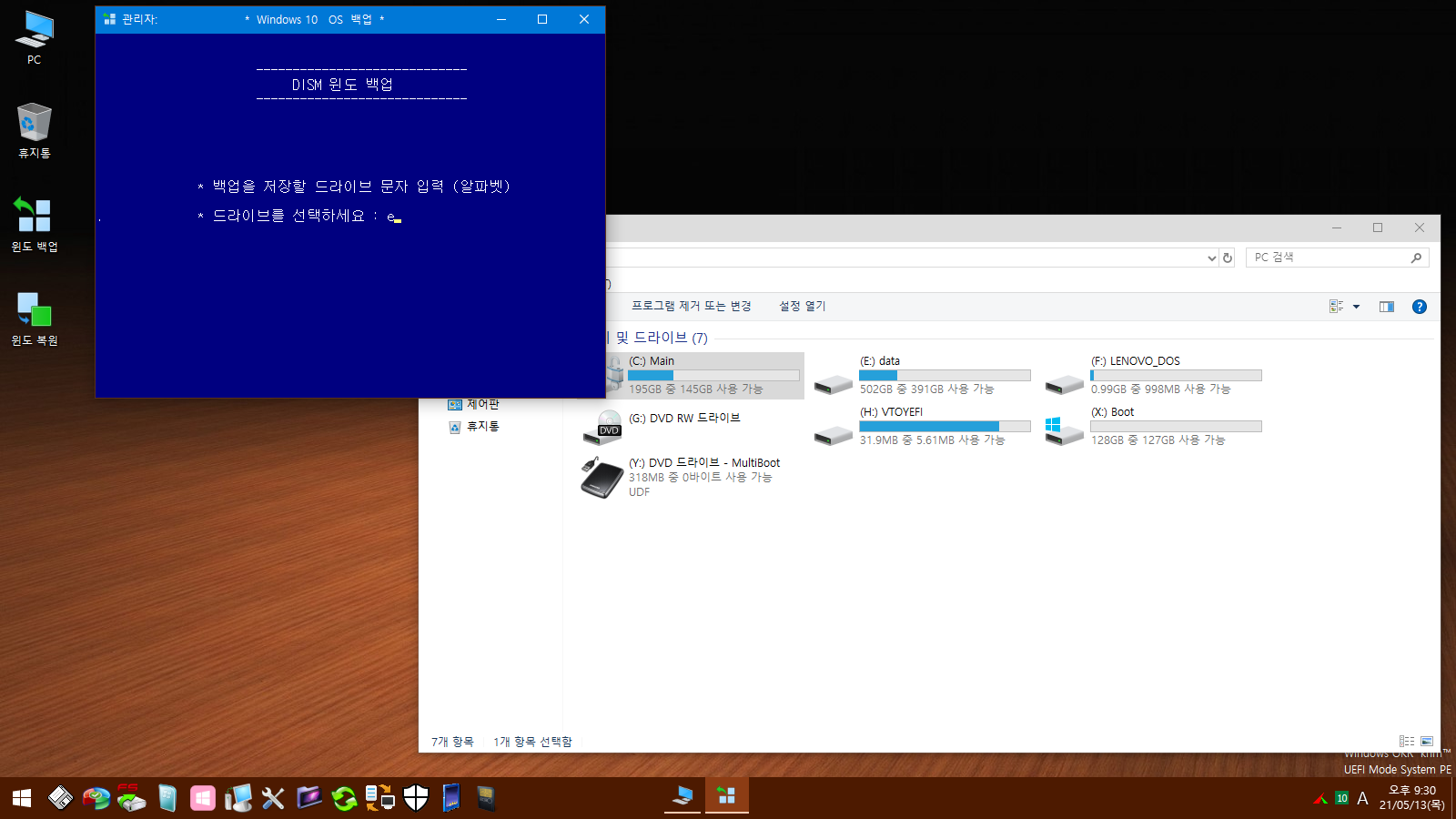Open the partition manager disc taskbar icon

pos(96,798)
